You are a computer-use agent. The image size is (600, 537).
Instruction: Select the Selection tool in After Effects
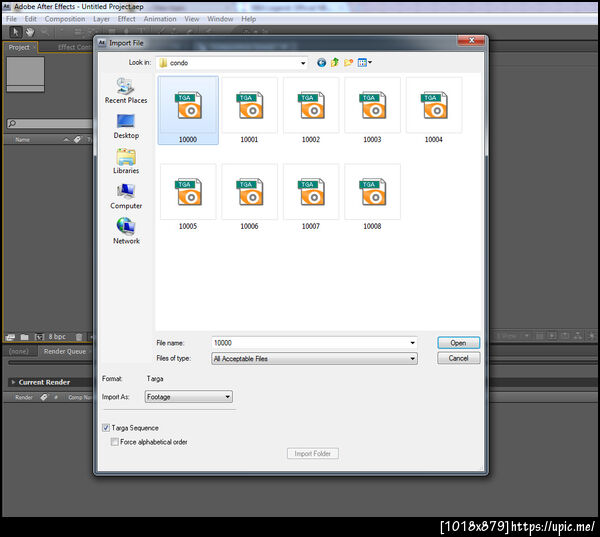(x=15, y=32)
